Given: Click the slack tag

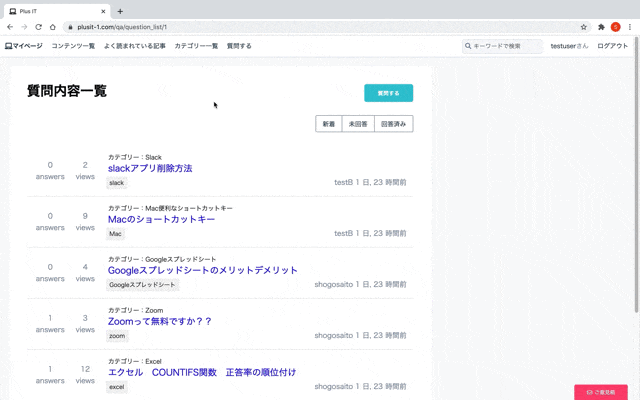Looking at the screenshot, I should (117, 183).
